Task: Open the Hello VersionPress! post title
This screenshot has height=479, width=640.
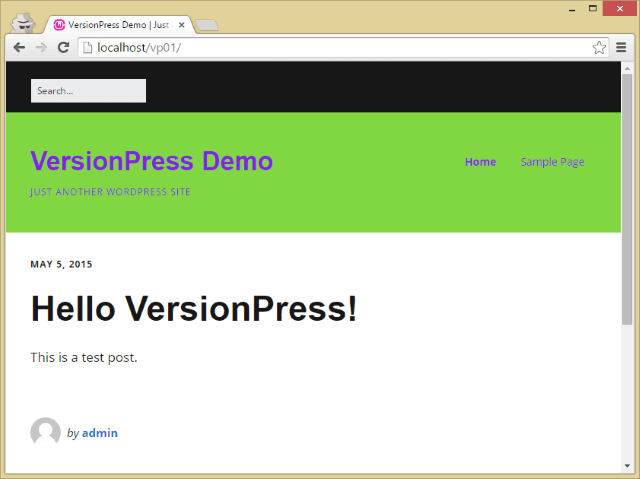Action: point(194,309)
